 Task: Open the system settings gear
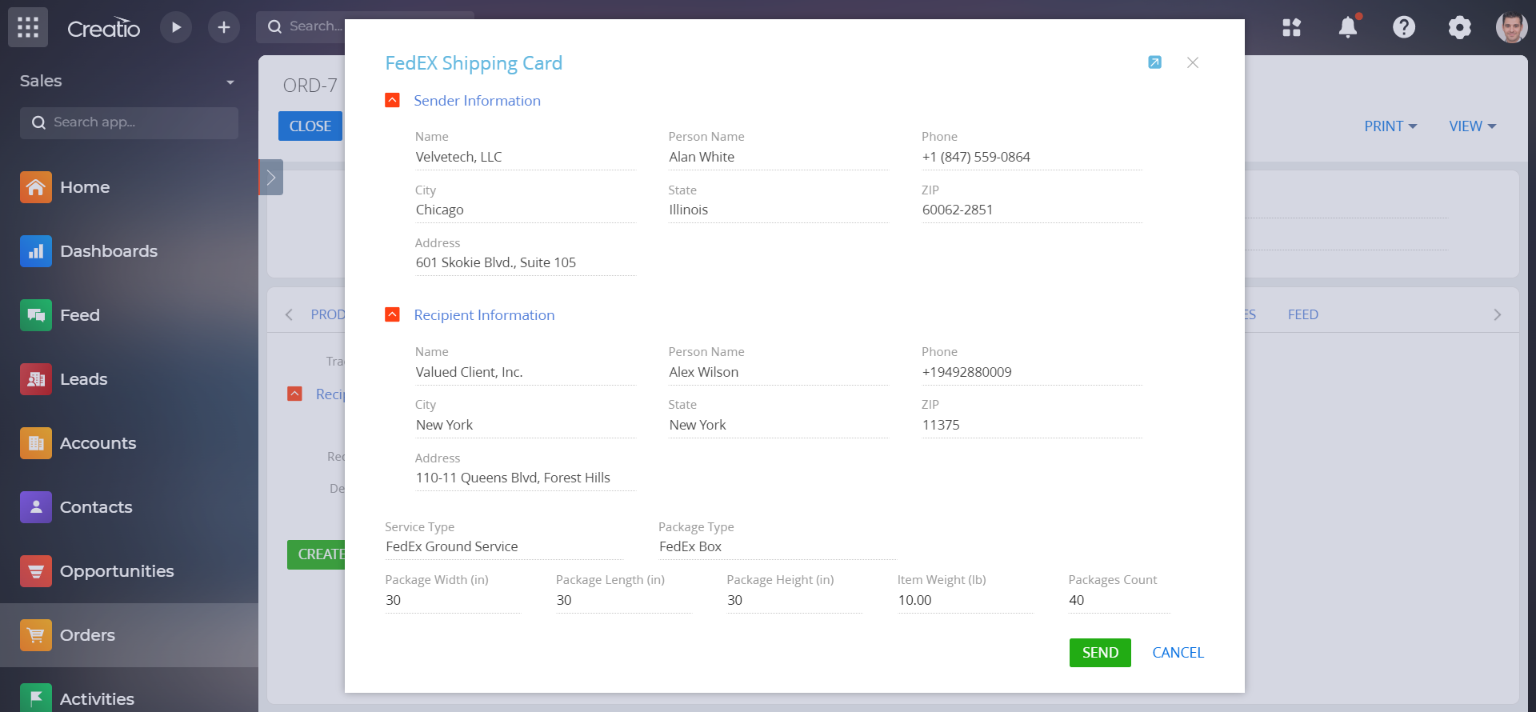tap(1460, 27)
